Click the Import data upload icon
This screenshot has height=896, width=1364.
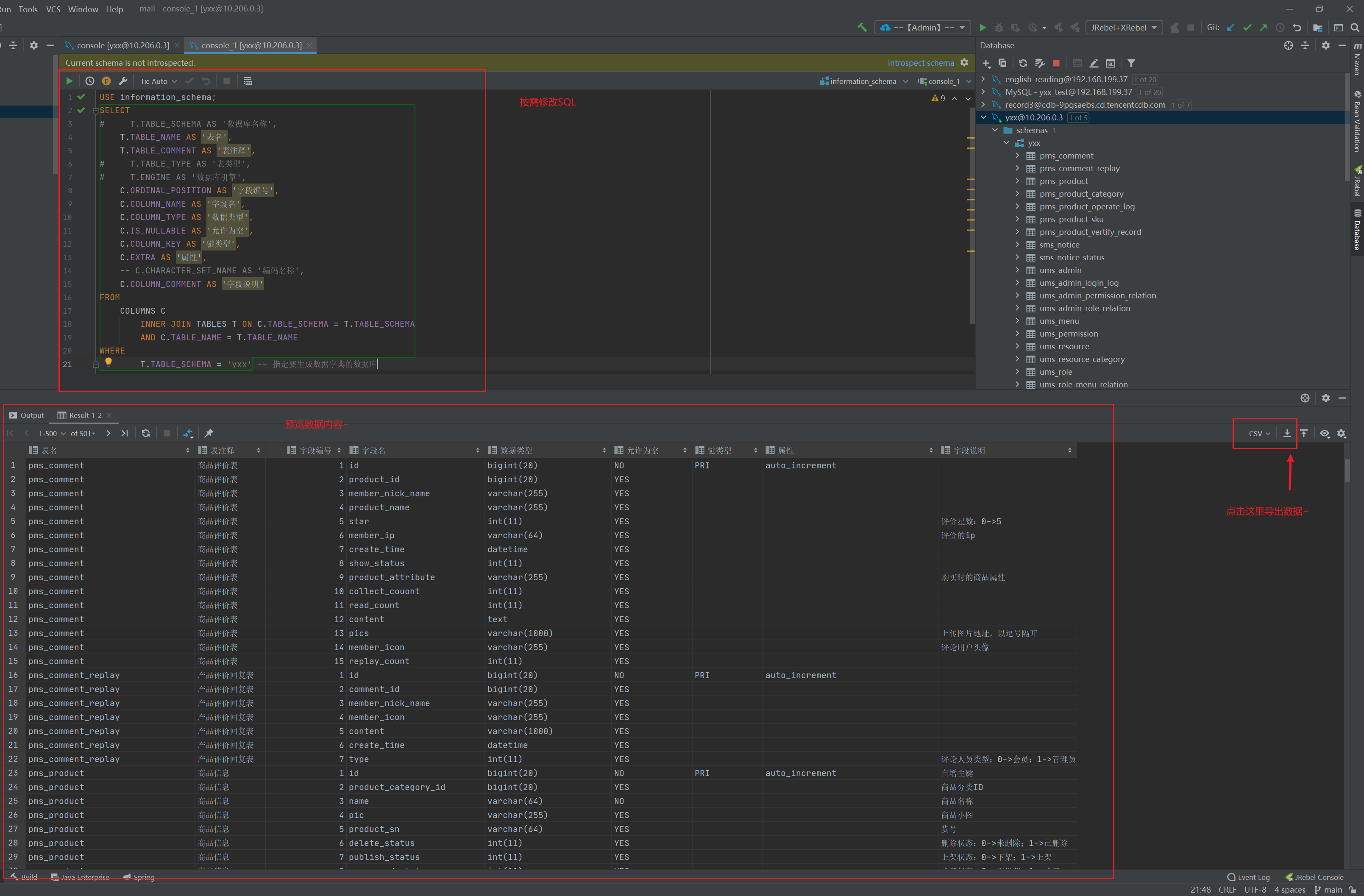[1304, 434]
